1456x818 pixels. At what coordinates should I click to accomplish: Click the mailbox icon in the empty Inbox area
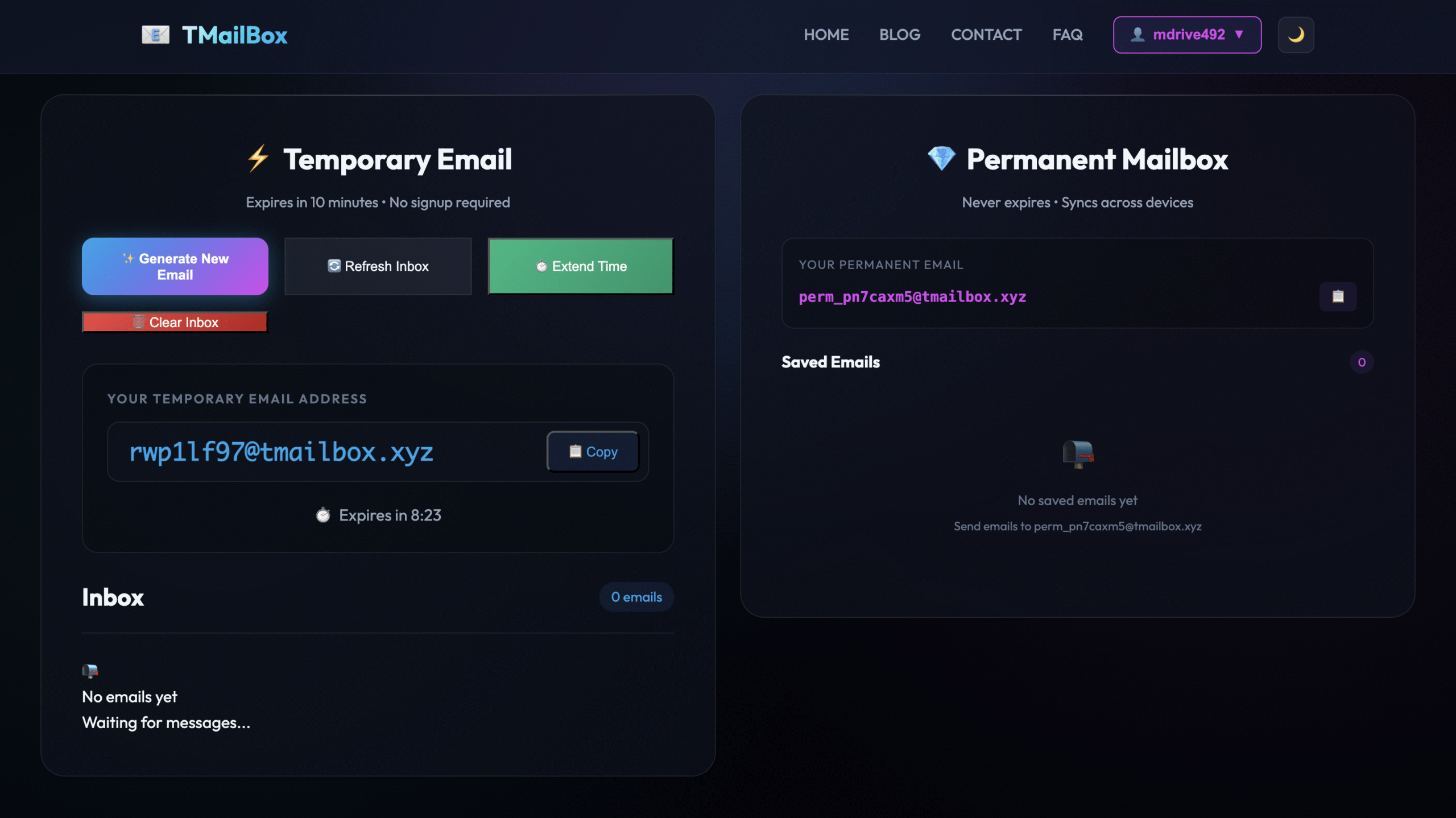[x=90, y=671]
